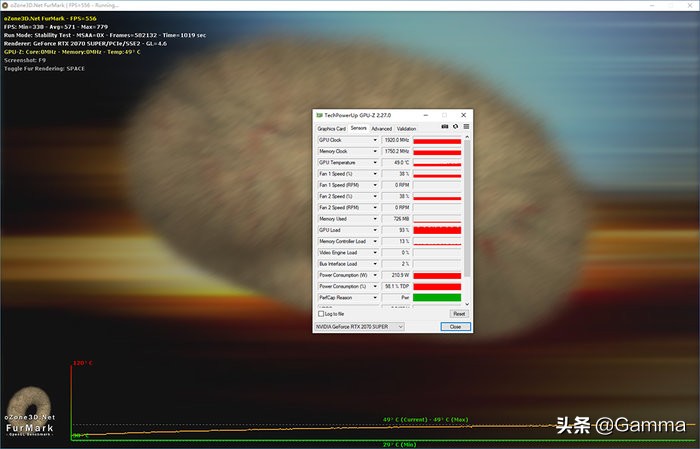Expand the GPU Clock sensor dropdown
Image resolution: width=700 pixels, height=449 pixels.
tap(375, 141)
